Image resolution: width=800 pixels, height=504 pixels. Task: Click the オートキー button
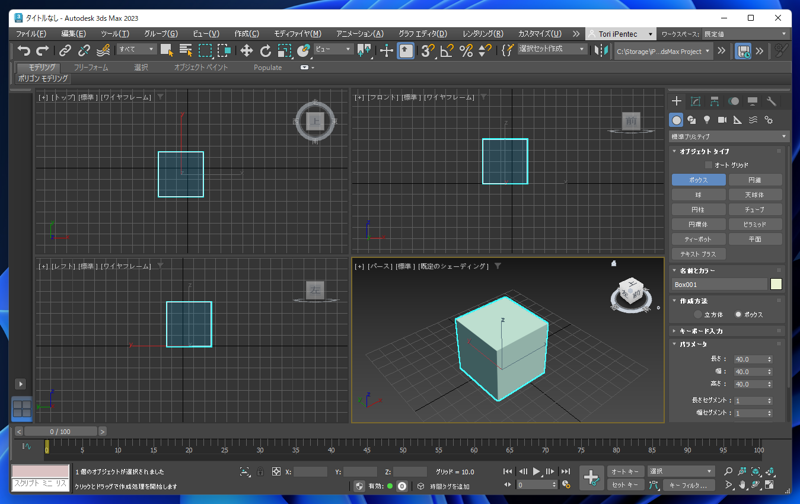click(x=624, y=471)
